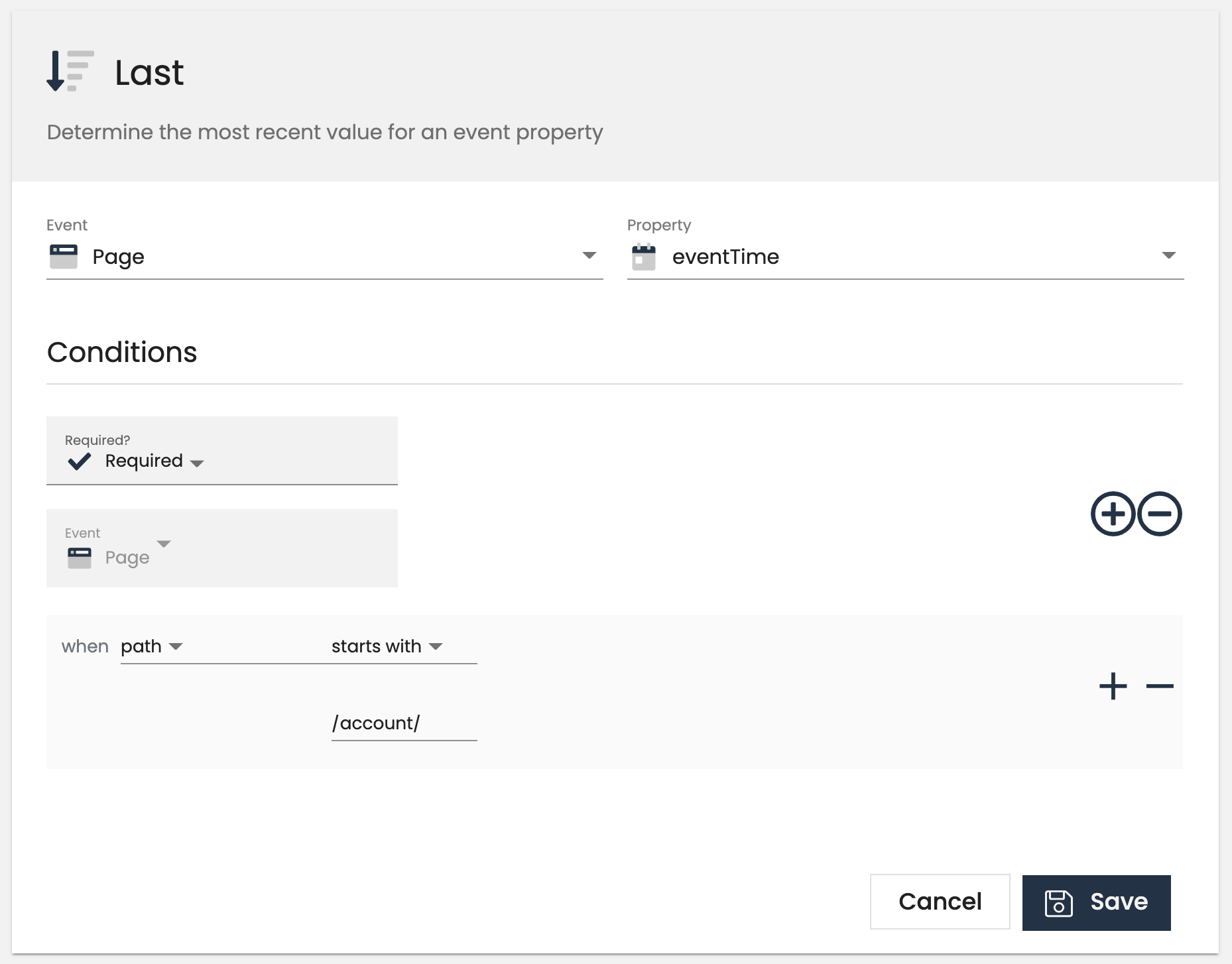Screen dimensions: 1232x964
Task: Click the Last sort-descending header icon
Action: point(70,71)
